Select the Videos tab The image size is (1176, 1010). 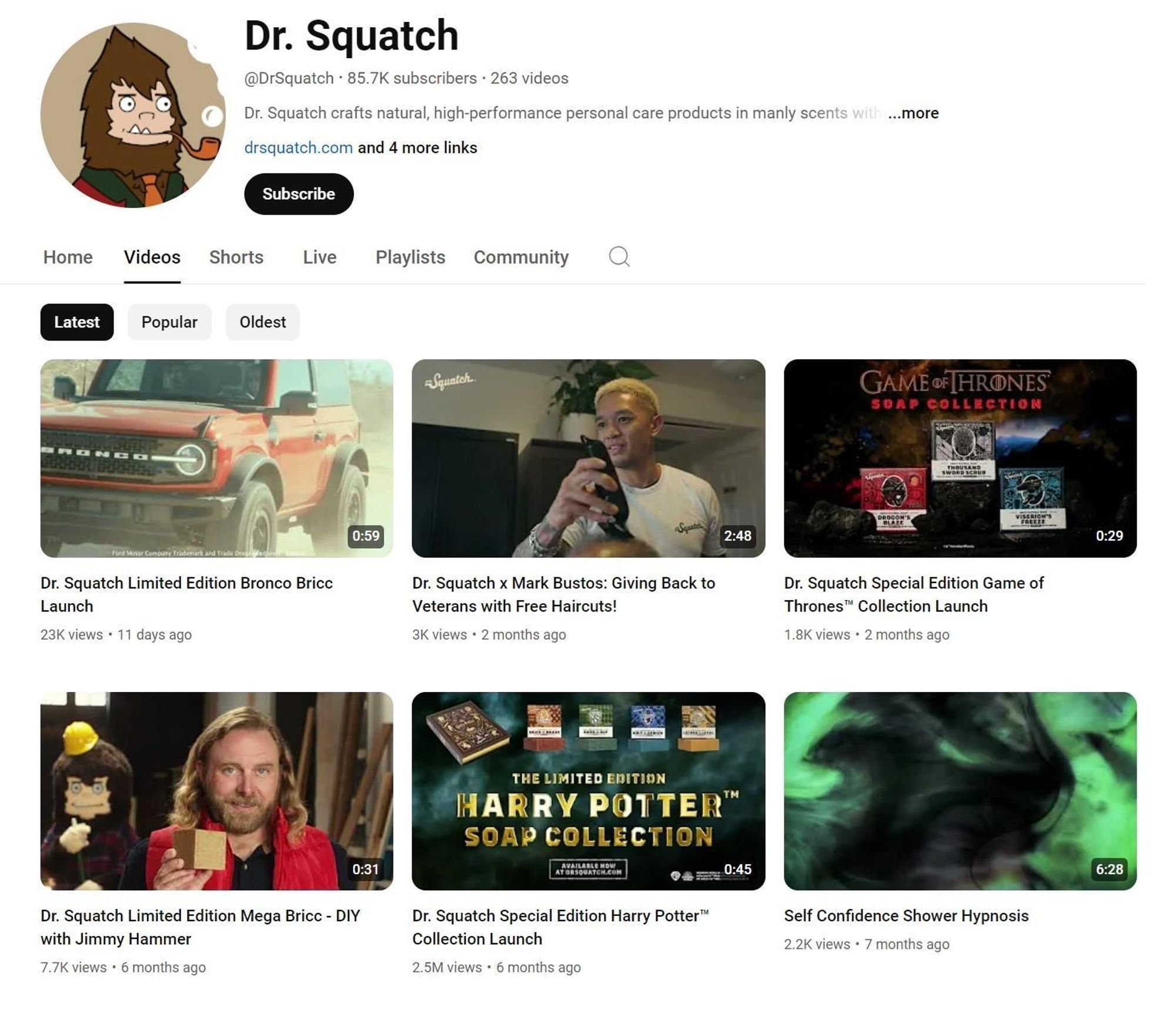click(x=152, y=257)
